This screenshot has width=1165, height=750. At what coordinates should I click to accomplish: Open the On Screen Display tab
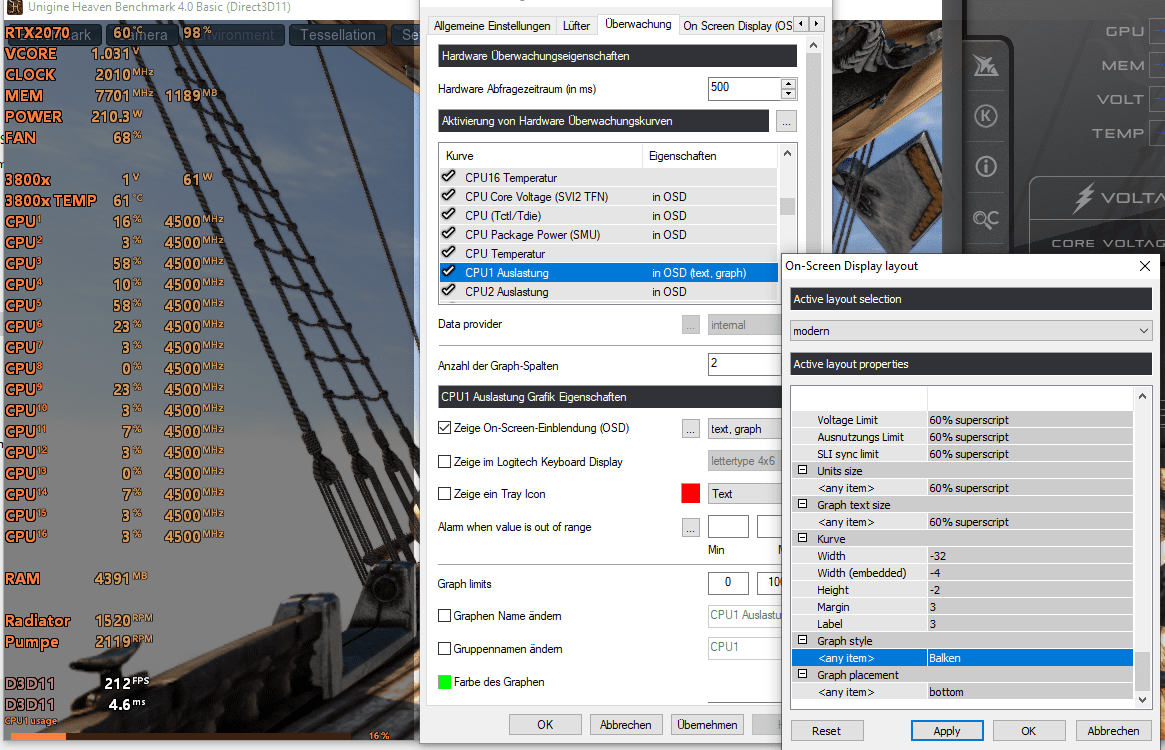tap(737, 26)
